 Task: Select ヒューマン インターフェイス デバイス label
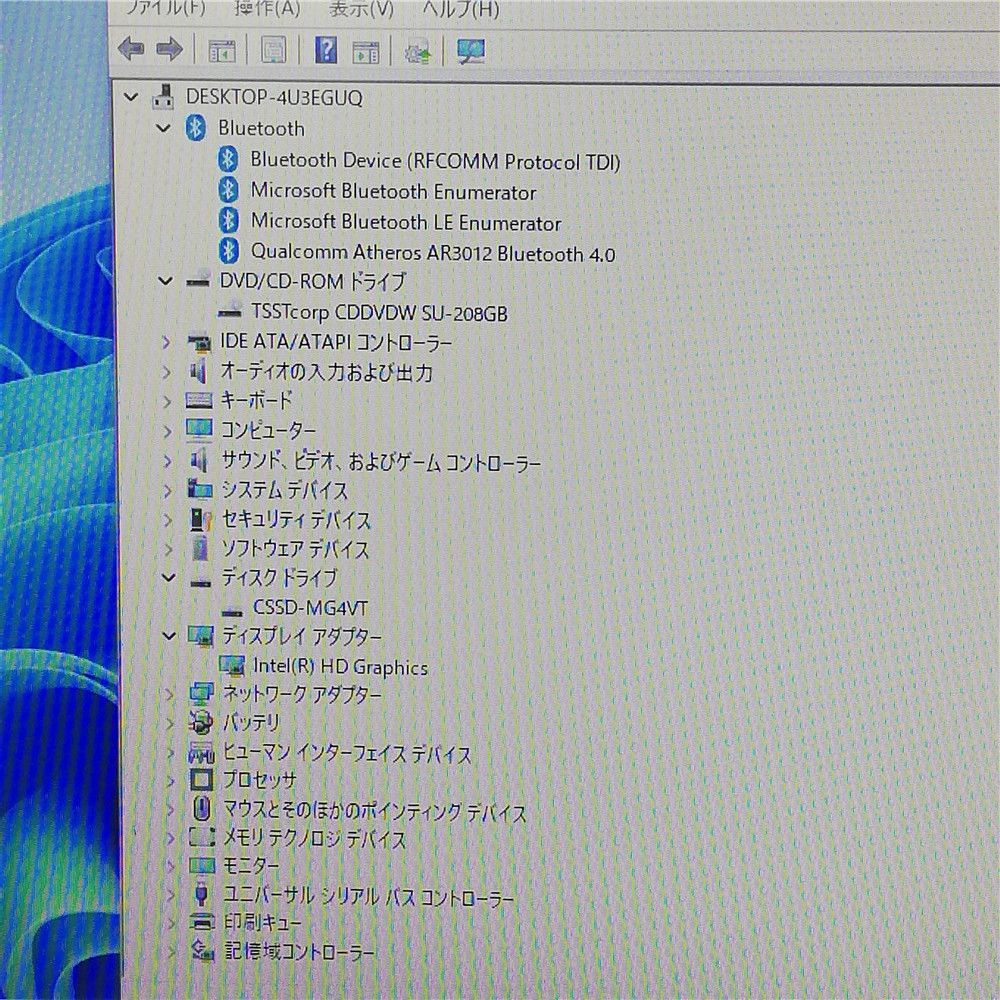[347, 753]
